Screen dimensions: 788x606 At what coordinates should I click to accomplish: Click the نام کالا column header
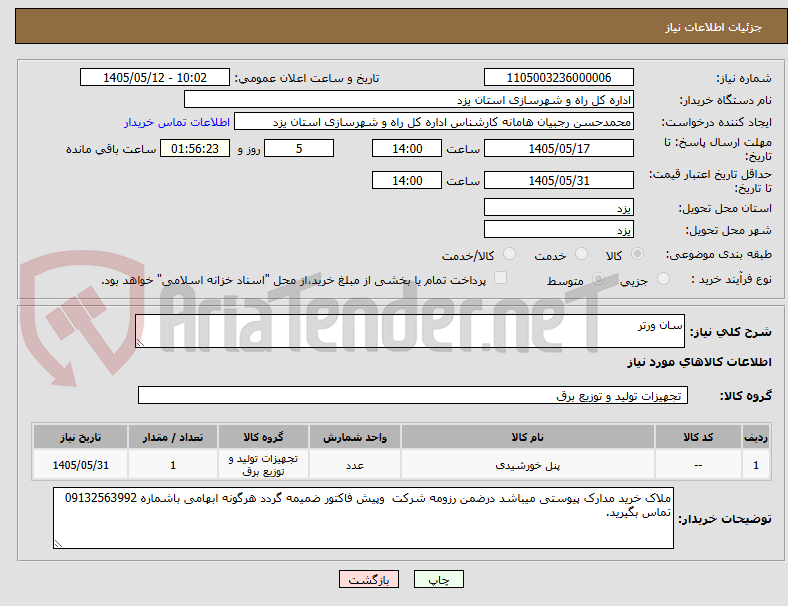point(528,437)
